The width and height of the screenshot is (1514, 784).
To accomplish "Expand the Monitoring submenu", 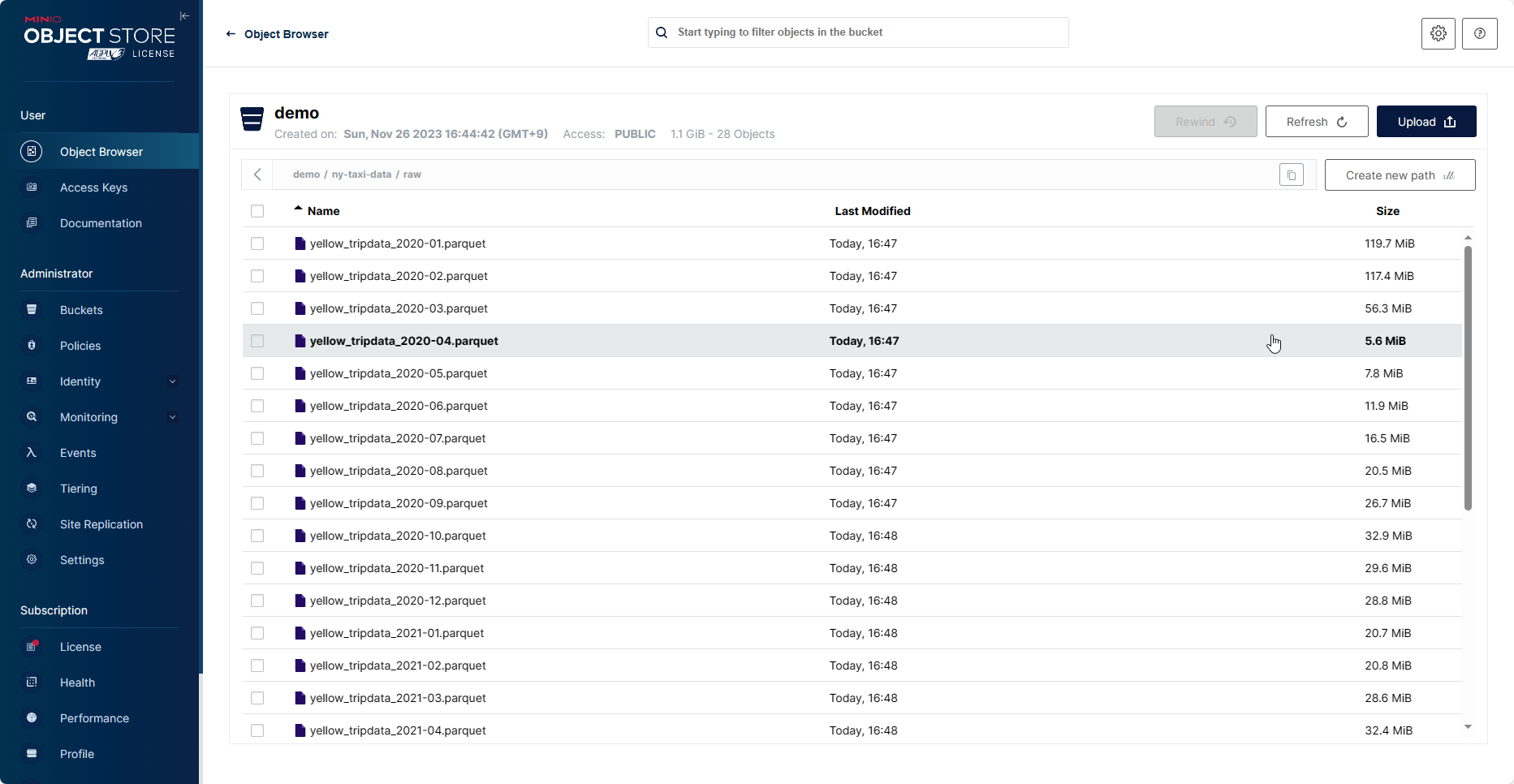I will coord(172,417).
